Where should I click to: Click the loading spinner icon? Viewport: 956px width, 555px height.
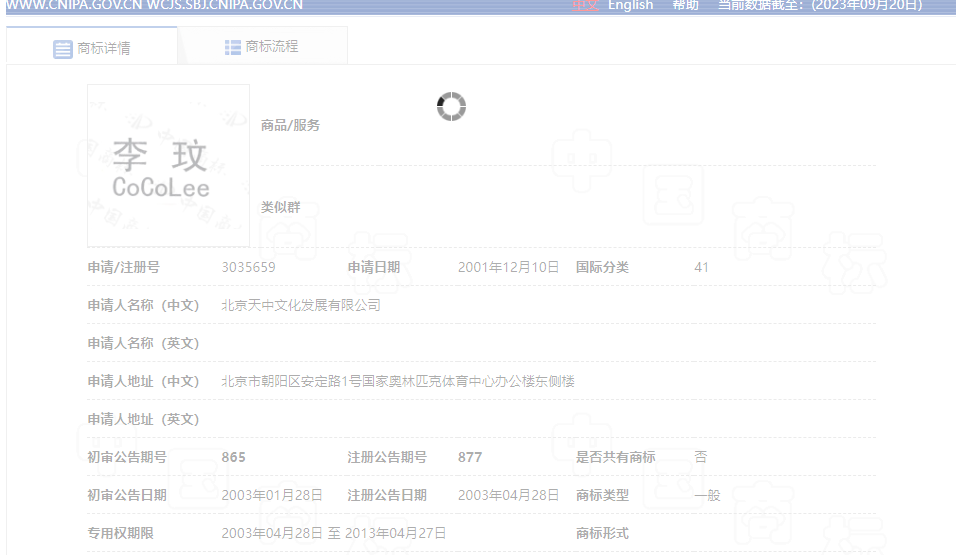(x=451, y=107)
